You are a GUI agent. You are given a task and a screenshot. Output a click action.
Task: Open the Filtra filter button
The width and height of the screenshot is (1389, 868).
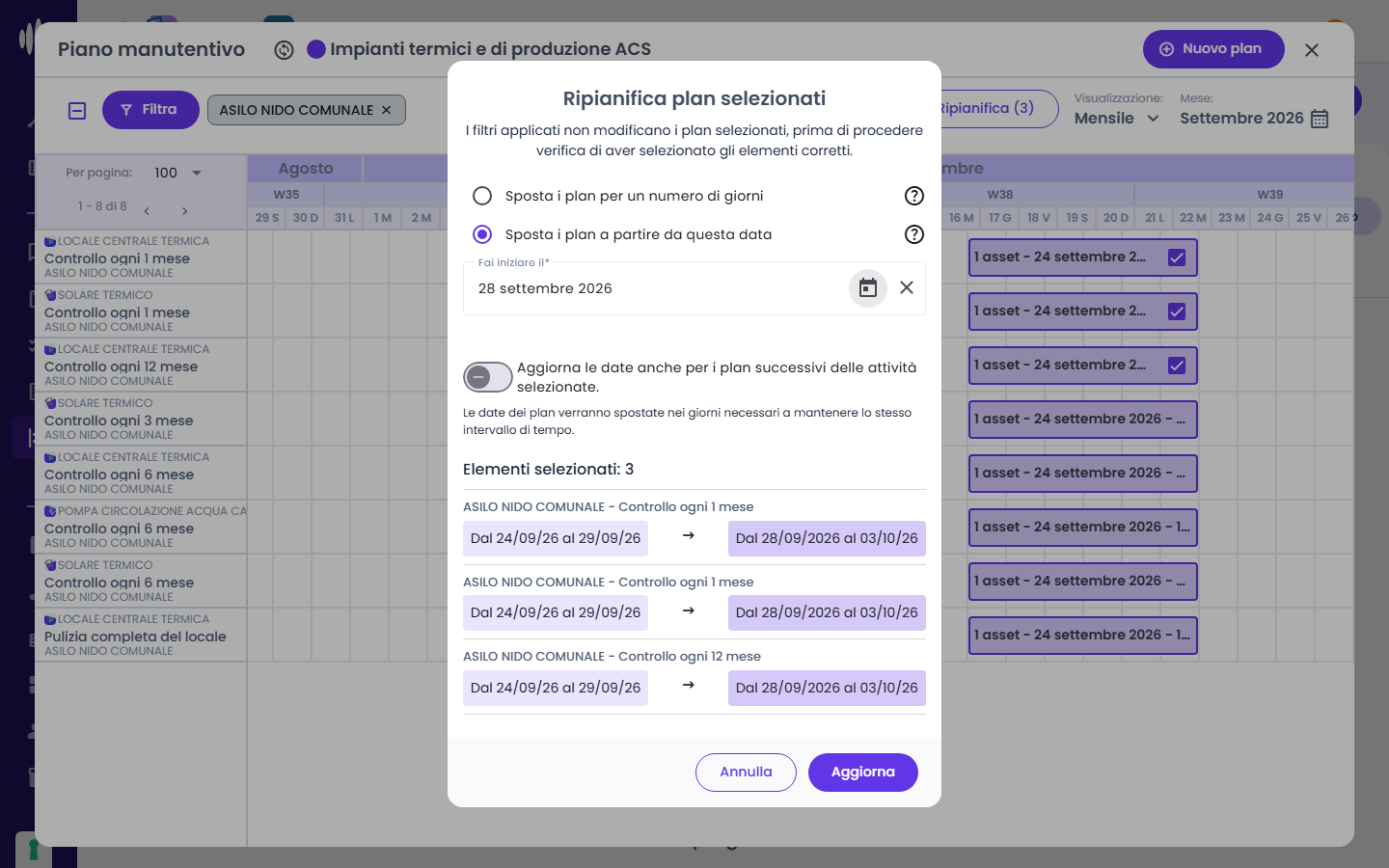tap(150, 110)
